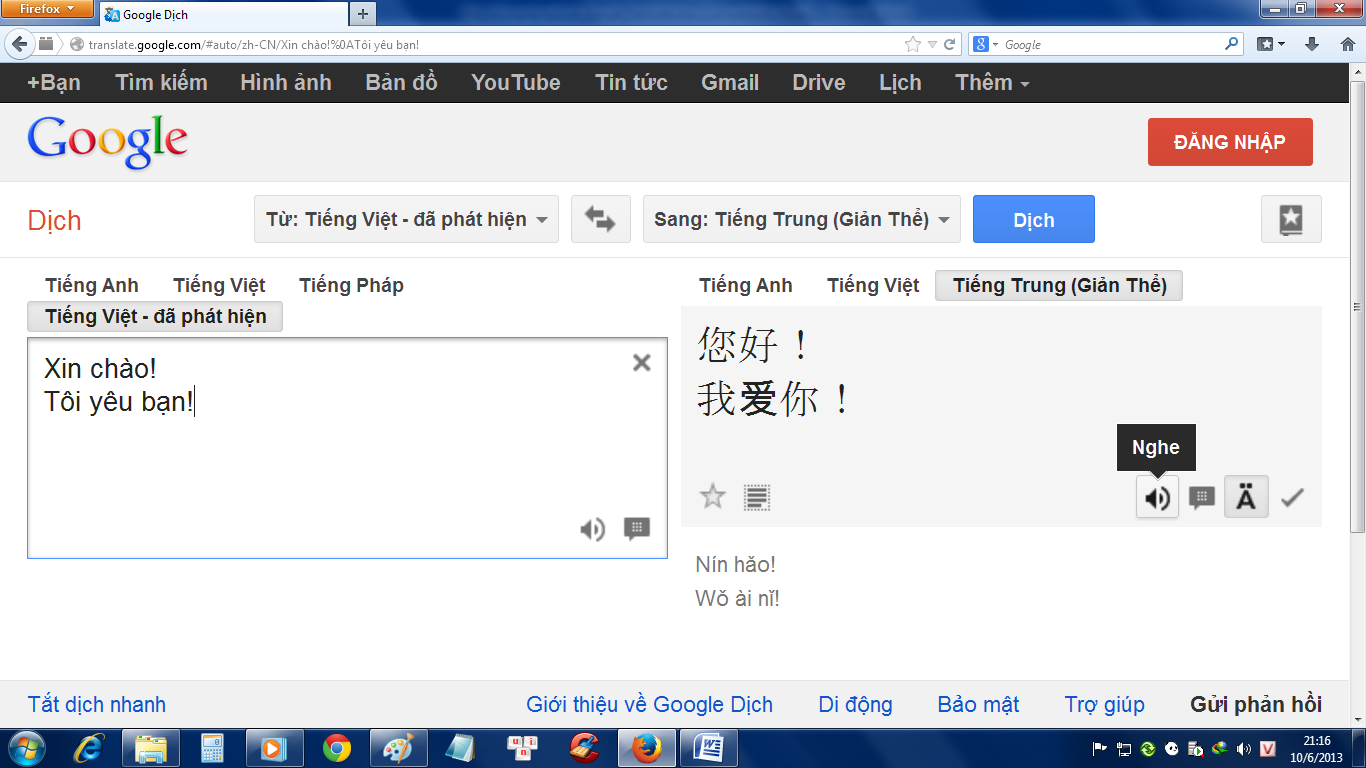
Task: Open Drive in the Google bar
Action: click(x=819, y=83)
